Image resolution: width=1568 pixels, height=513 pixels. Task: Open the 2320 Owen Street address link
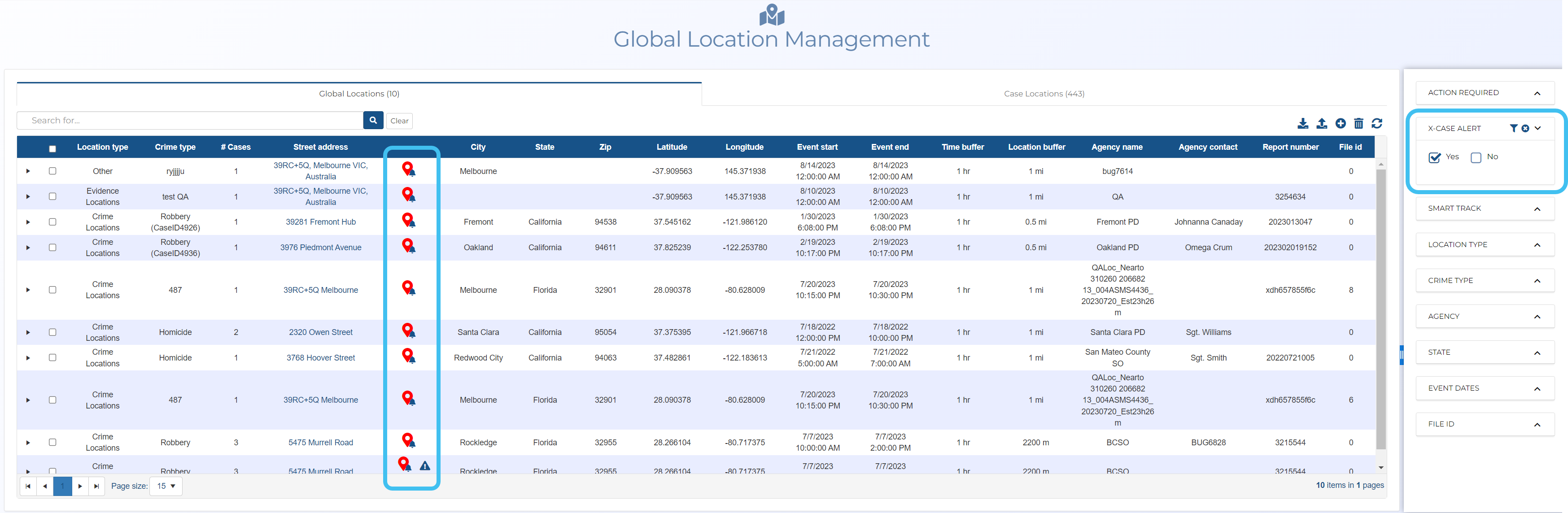[x=320, y=332]
